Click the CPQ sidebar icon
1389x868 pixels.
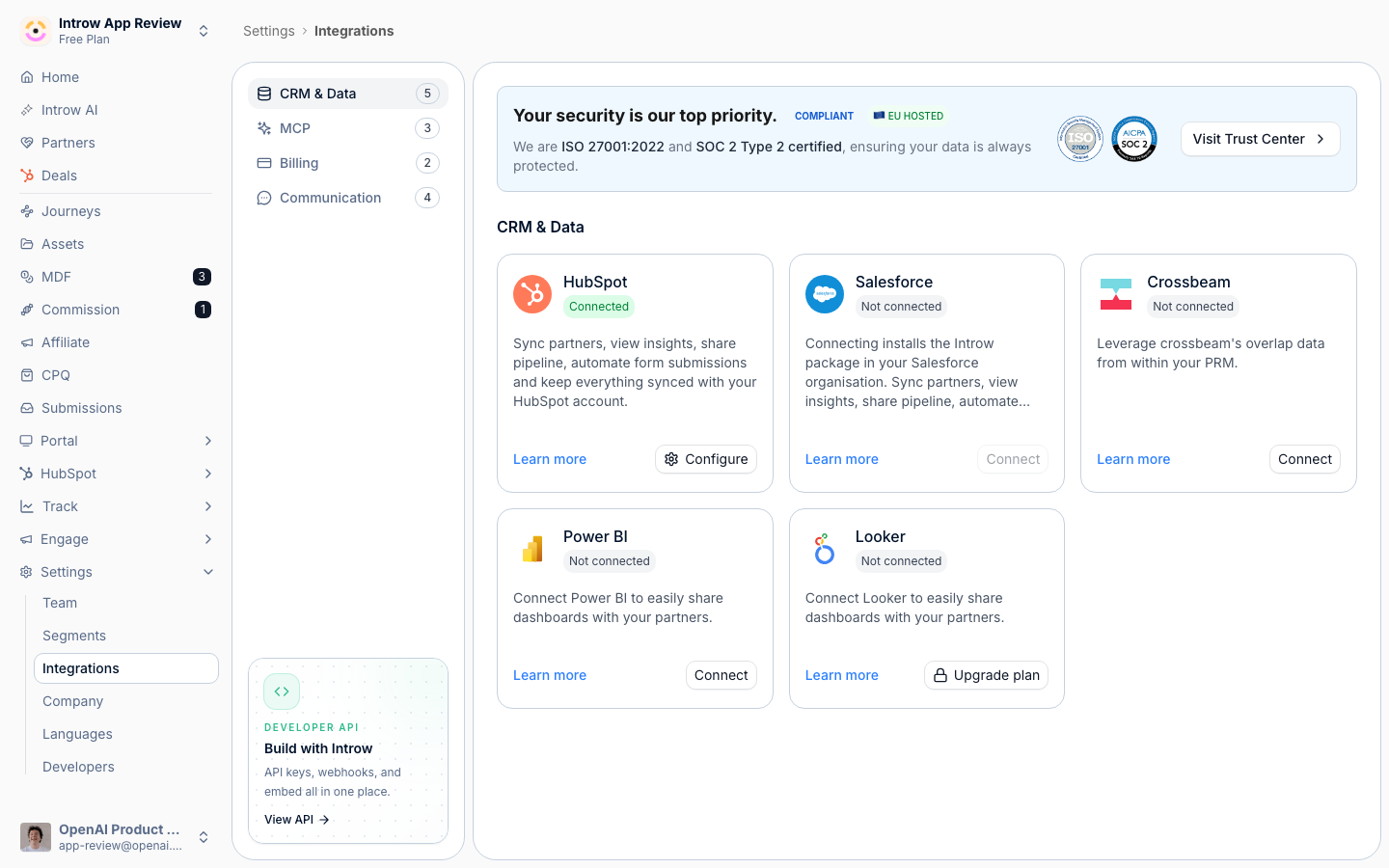click(27, 375)
